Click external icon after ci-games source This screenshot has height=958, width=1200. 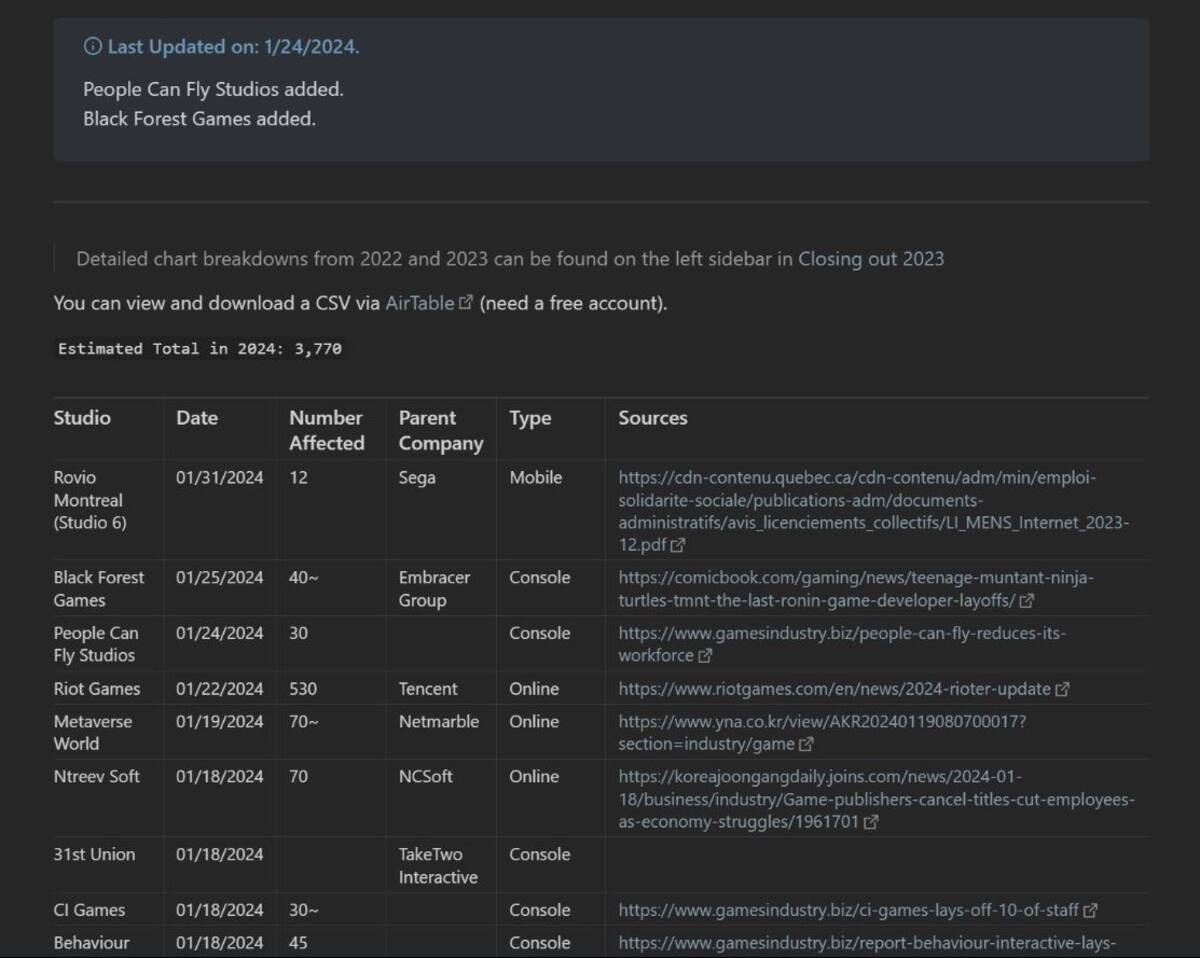click(x=1091, y=911)
